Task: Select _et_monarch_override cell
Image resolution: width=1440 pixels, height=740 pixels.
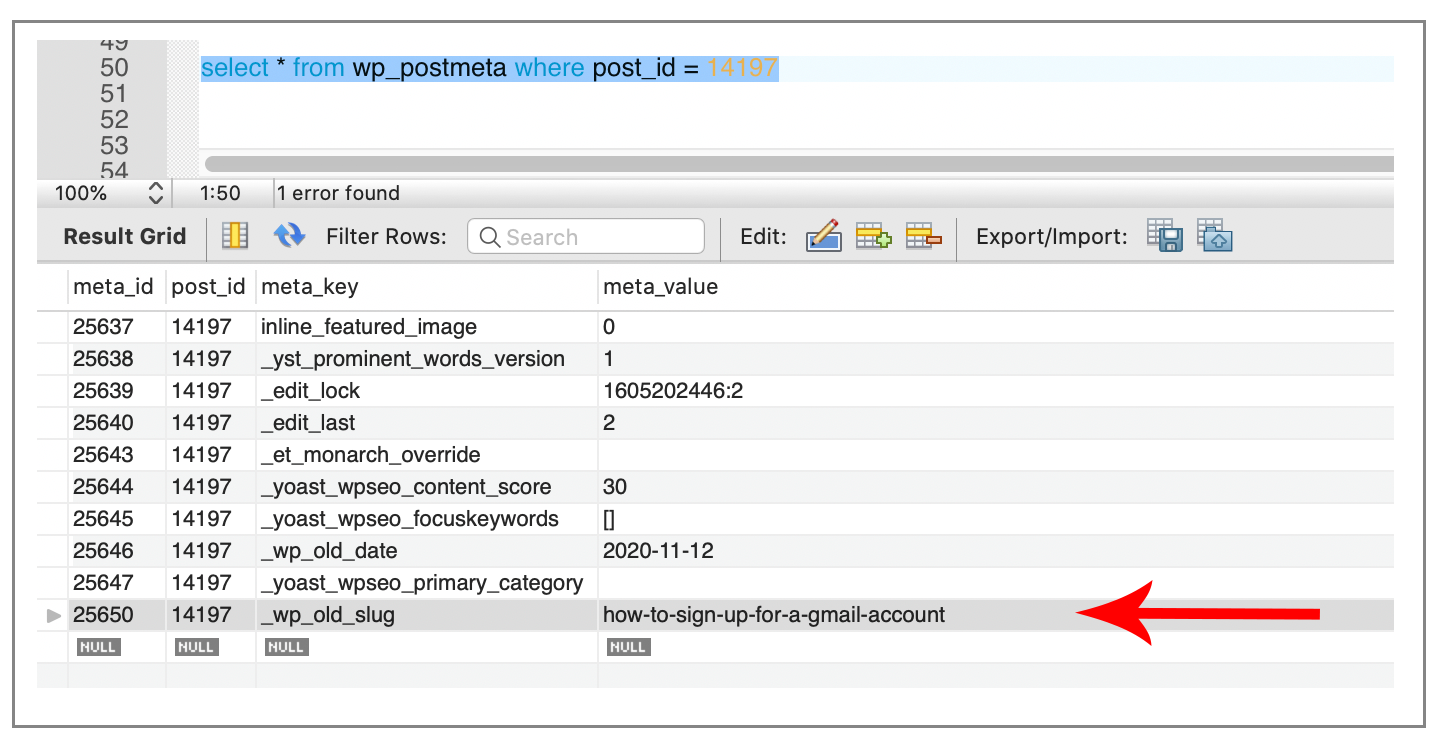Action: tap(426, 455)
